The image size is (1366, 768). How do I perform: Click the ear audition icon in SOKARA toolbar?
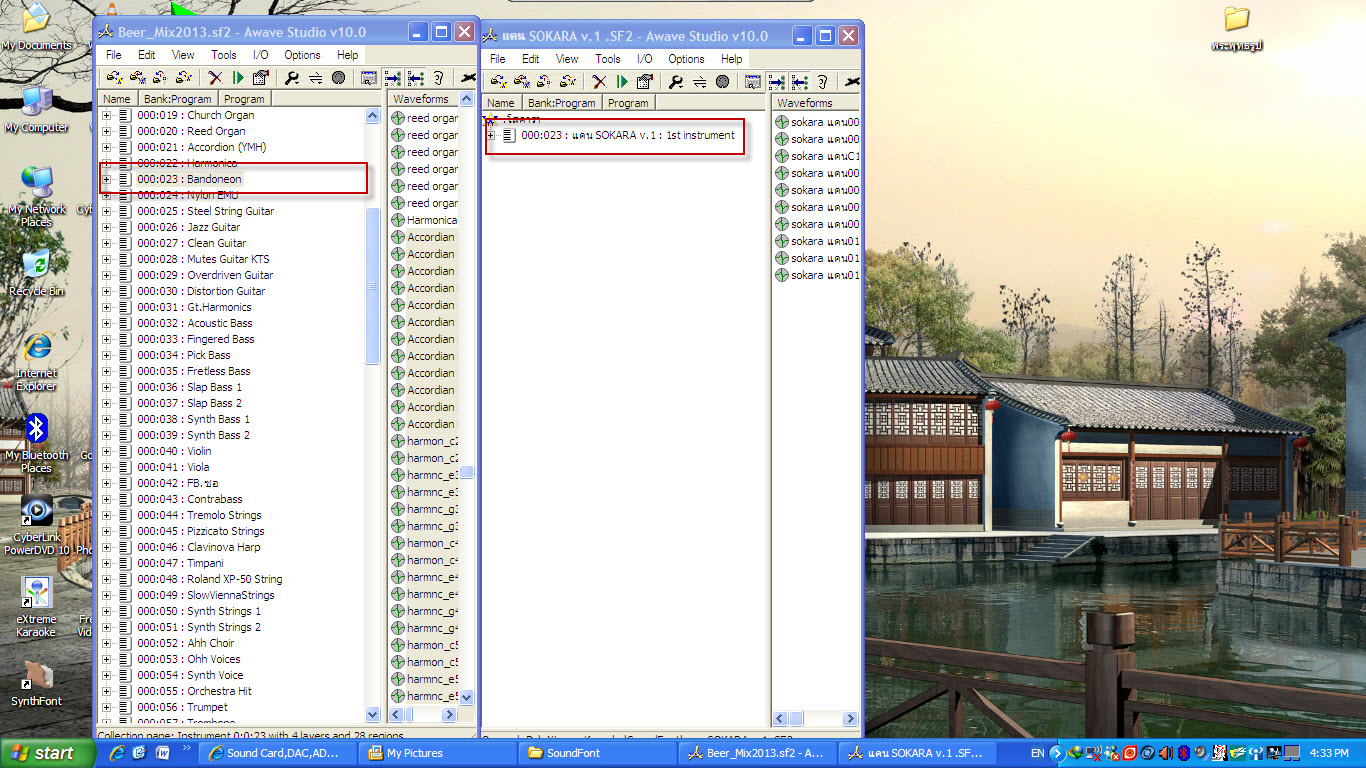[822, 81]
